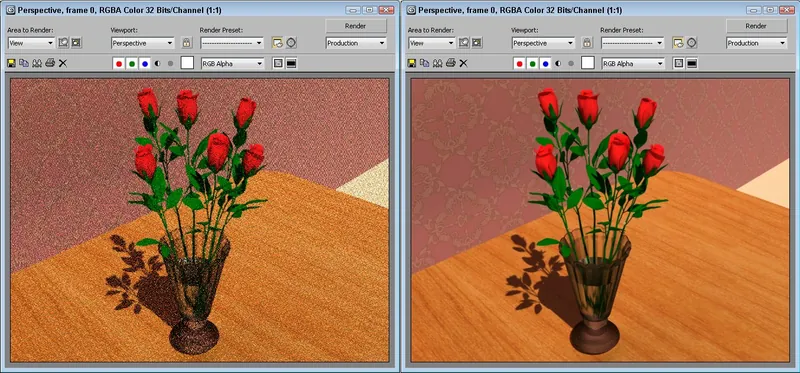Open Production dropdown in left render window
The height and width of the screenshot is (373, 800).
[356, 43]
